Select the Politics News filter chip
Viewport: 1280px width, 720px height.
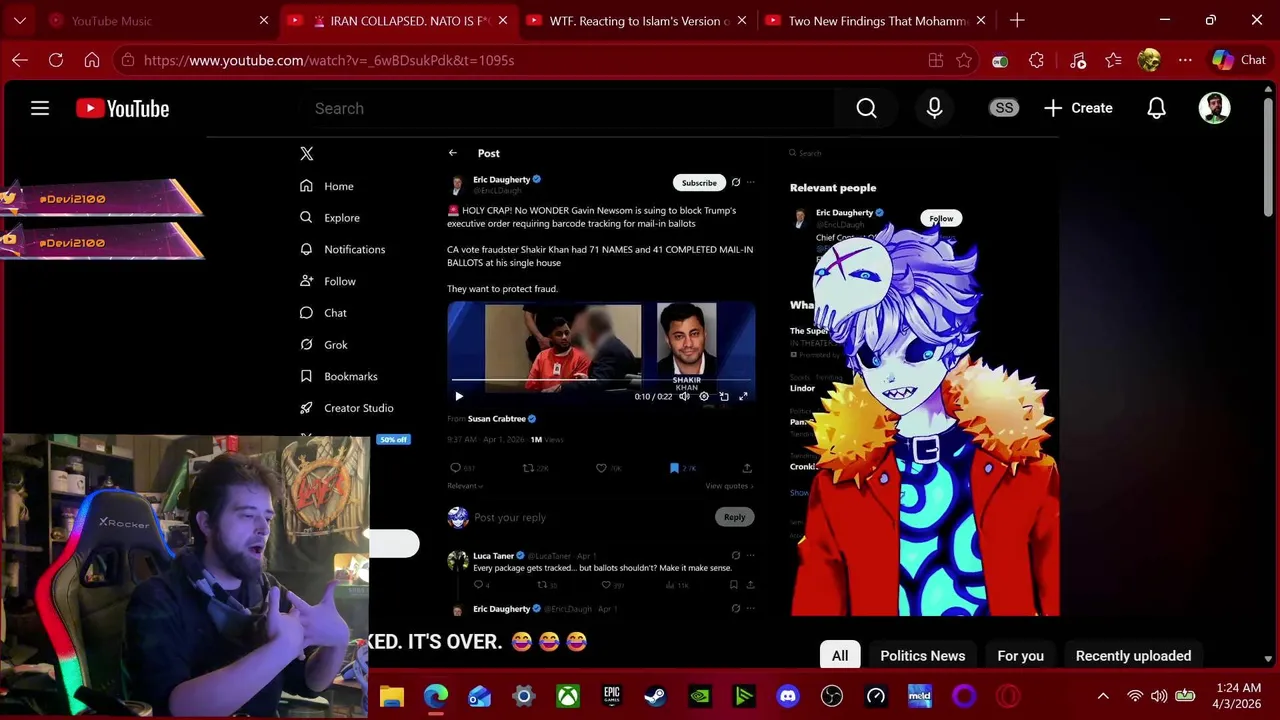click(923, 655)
